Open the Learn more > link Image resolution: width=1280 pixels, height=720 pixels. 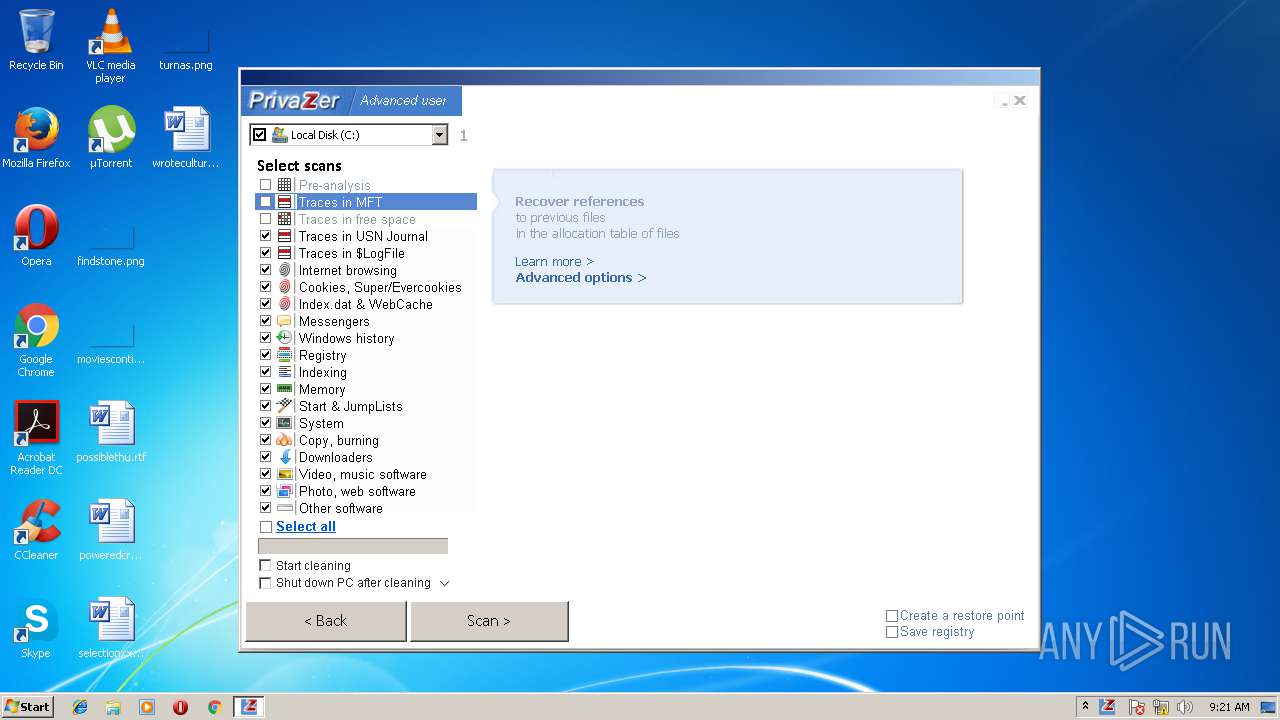pyautogui.click(x=554, y=262)
